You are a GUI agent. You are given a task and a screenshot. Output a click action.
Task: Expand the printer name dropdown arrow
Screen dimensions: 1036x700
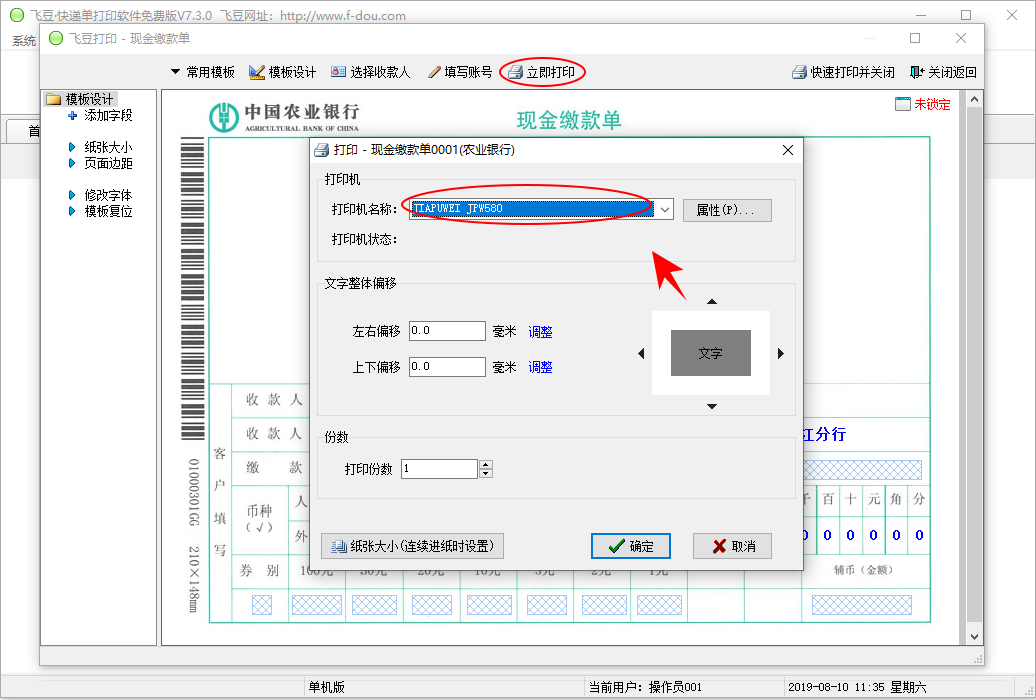click(665, 210)
